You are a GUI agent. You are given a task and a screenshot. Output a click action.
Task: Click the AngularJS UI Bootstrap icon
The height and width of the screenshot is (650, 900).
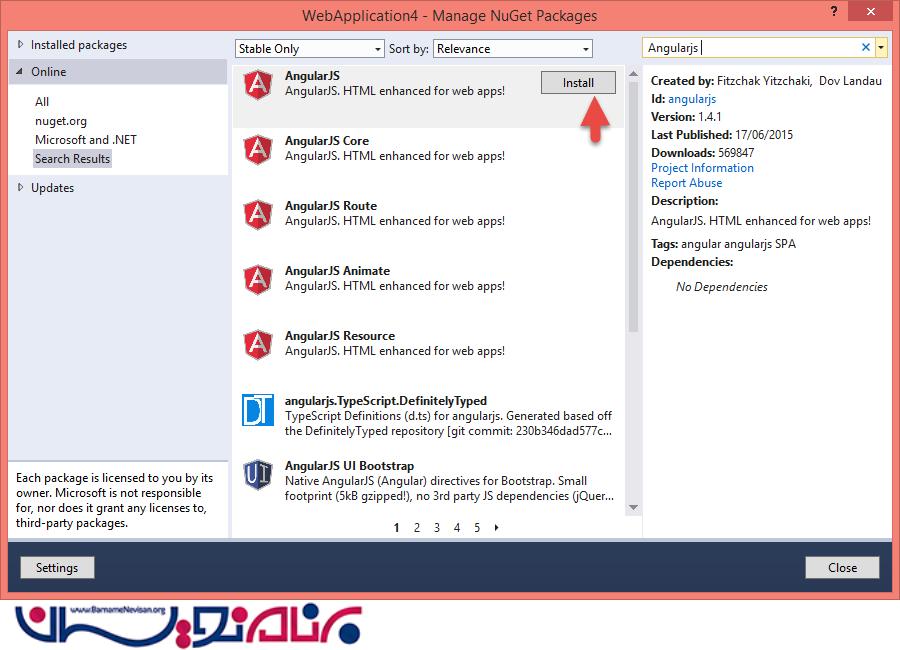258,475
